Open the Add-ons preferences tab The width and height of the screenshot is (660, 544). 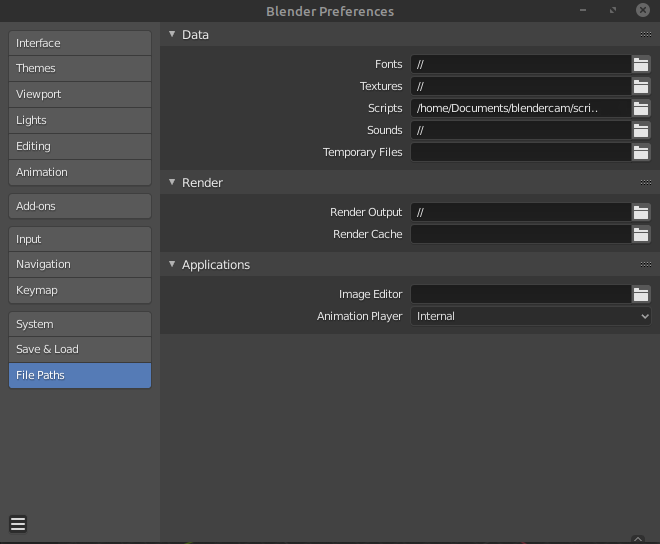pyautogui.click(x=80, y=206)
